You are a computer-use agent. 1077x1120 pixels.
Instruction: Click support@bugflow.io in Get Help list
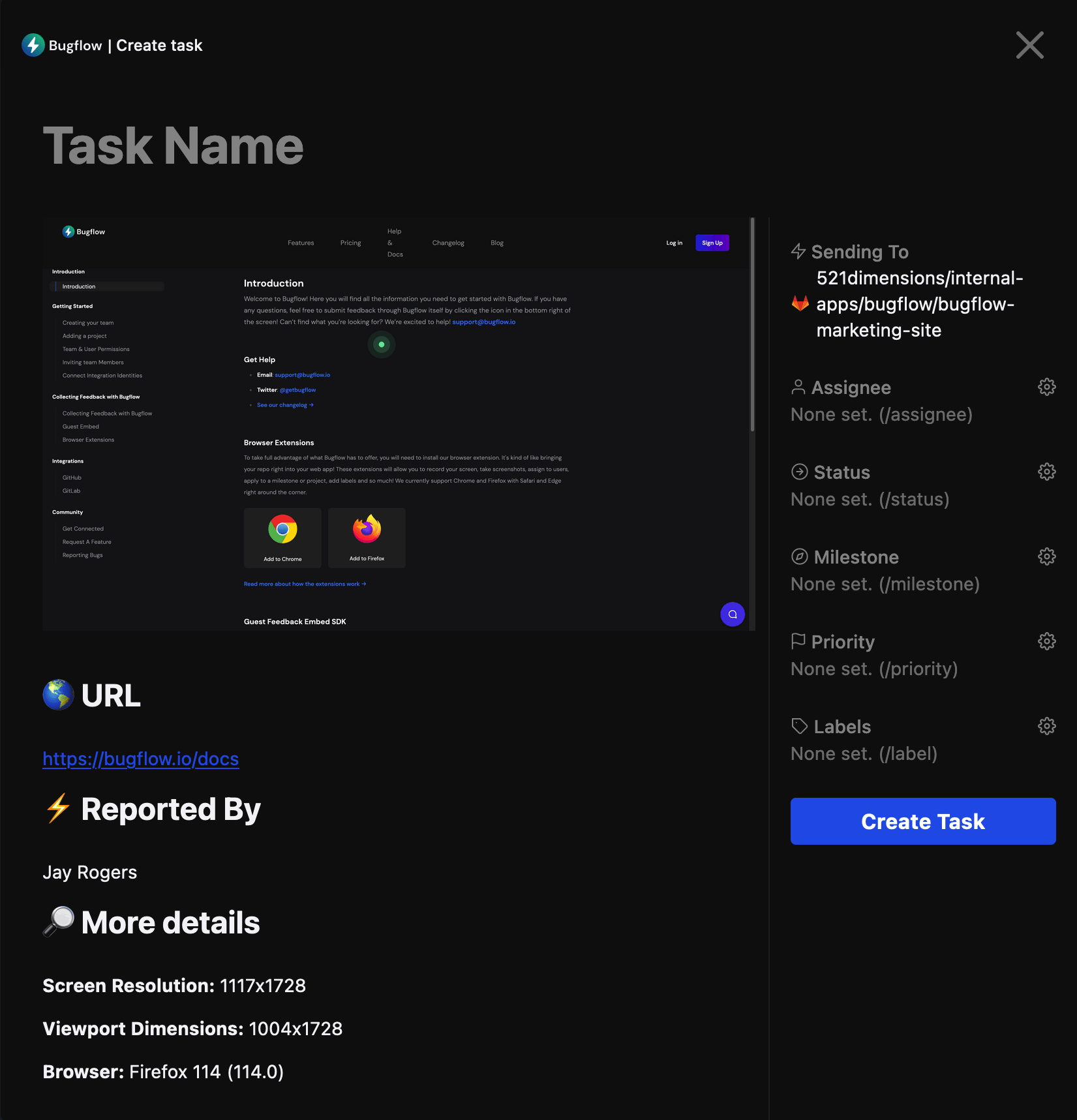point(303,375)
